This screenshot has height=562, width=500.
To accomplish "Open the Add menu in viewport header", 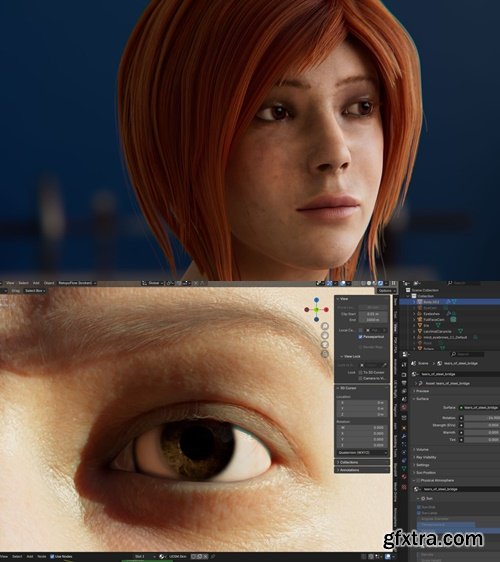I will click(36, 283).
